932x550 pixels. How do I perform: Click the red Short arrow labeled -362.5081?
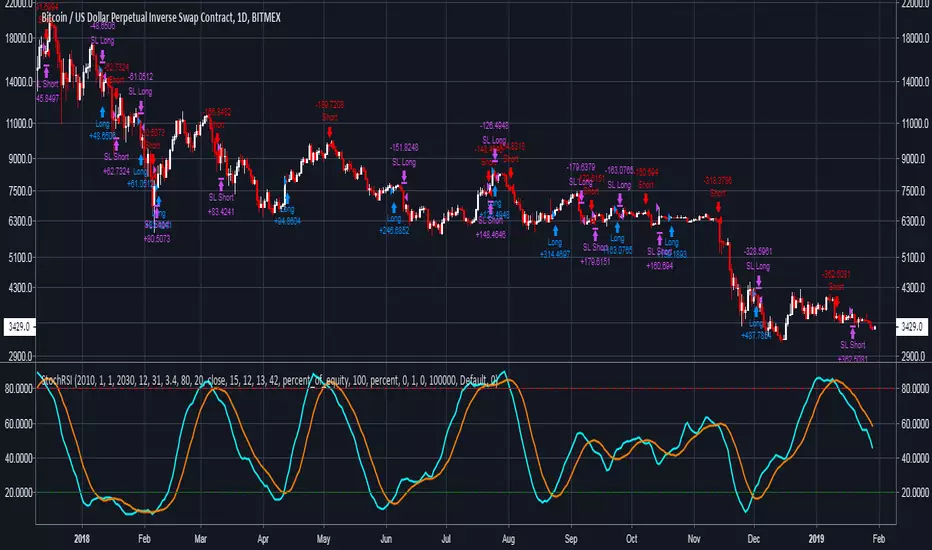835,299
